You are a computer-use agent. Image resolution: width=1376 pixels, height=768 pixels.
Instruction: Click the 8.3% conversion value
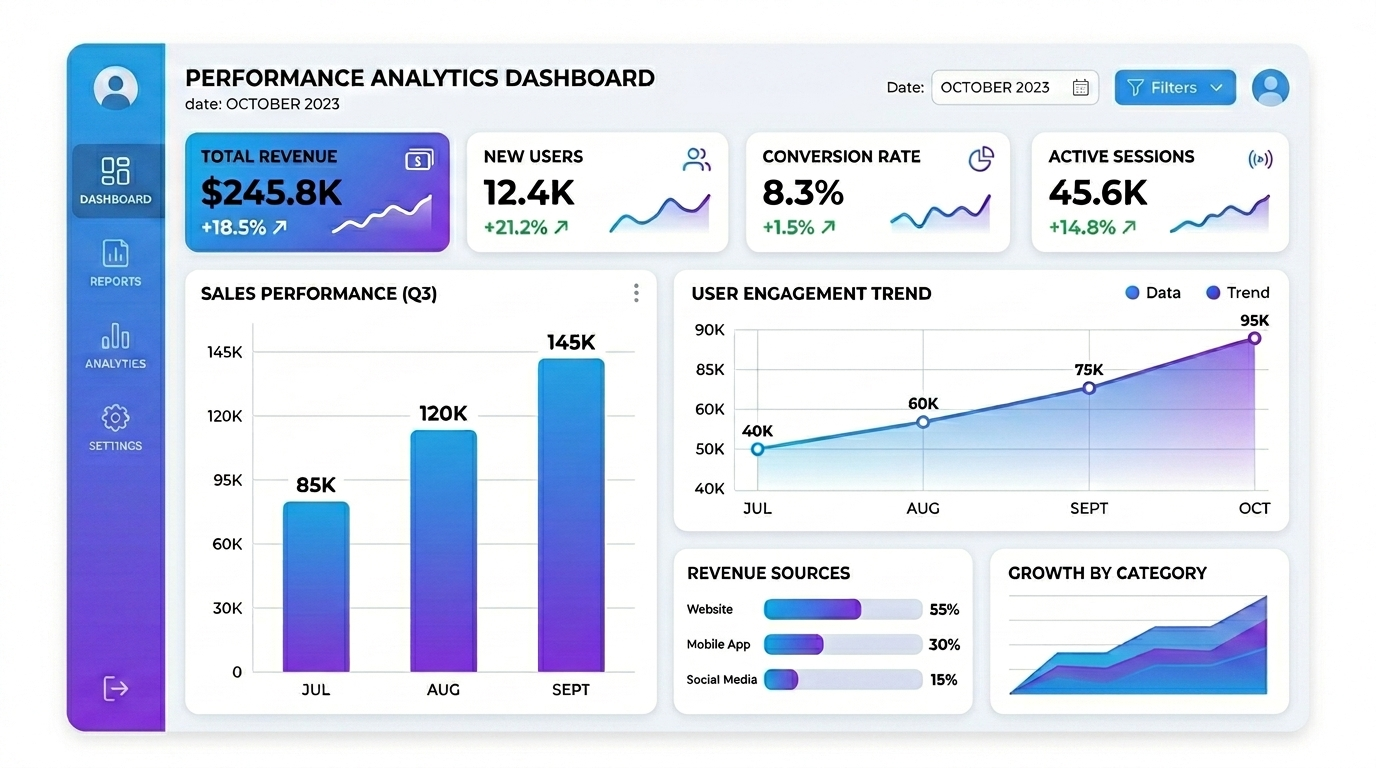pos(803,192)
